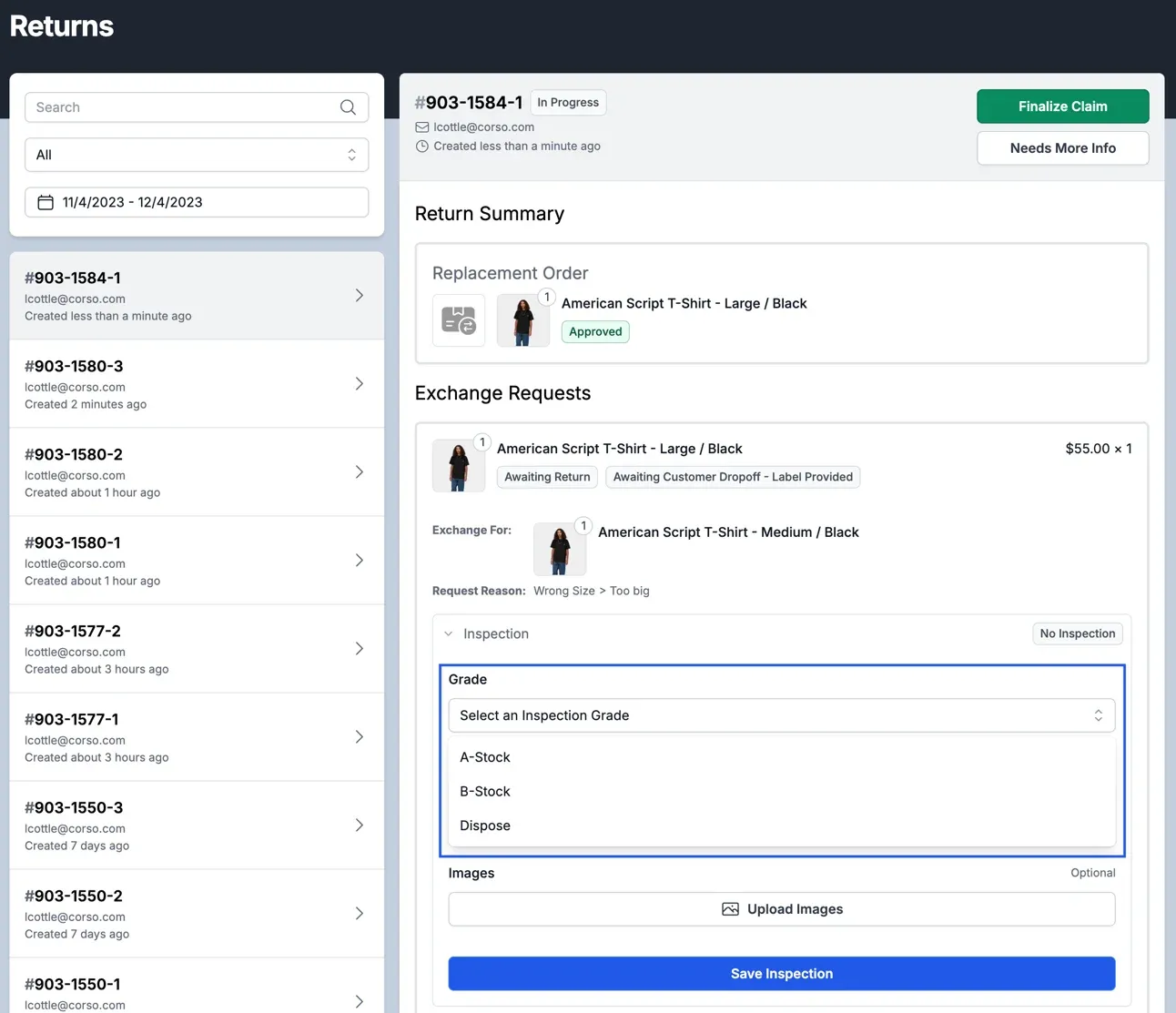The width and height of the screenshot is (1176, 1013).
Task: Click the calendar icon in date range
Action: point(46,202)
